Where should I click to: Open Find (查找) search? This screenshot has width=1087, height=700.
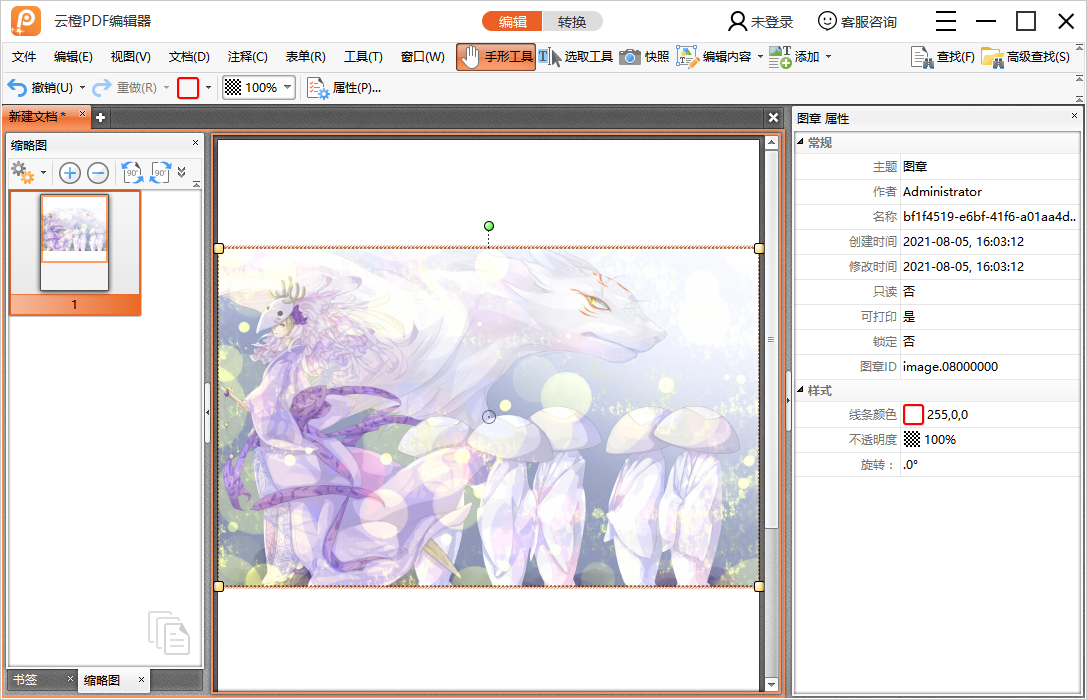coord(943,57)
